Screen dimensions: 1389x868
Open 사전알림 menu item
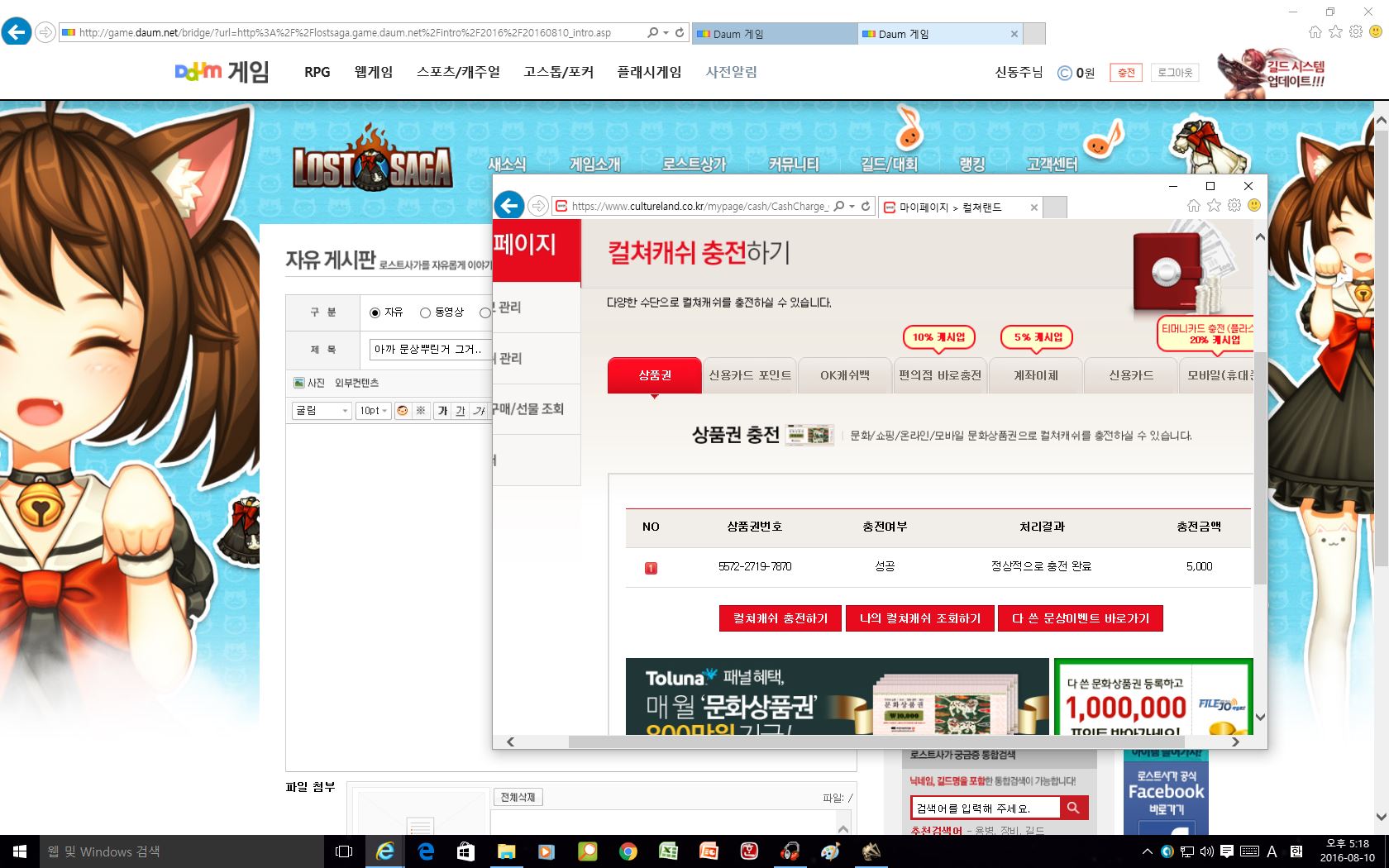(x=731, y=72)
